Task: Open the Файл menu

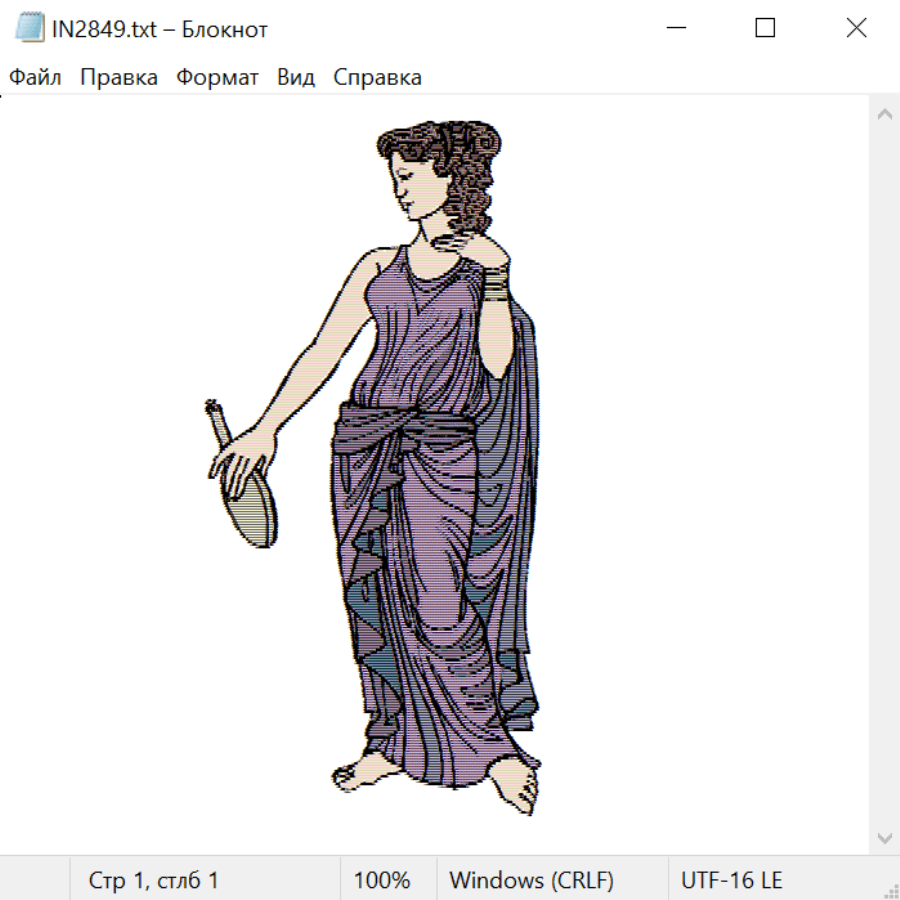Action: tap(36, 78)
